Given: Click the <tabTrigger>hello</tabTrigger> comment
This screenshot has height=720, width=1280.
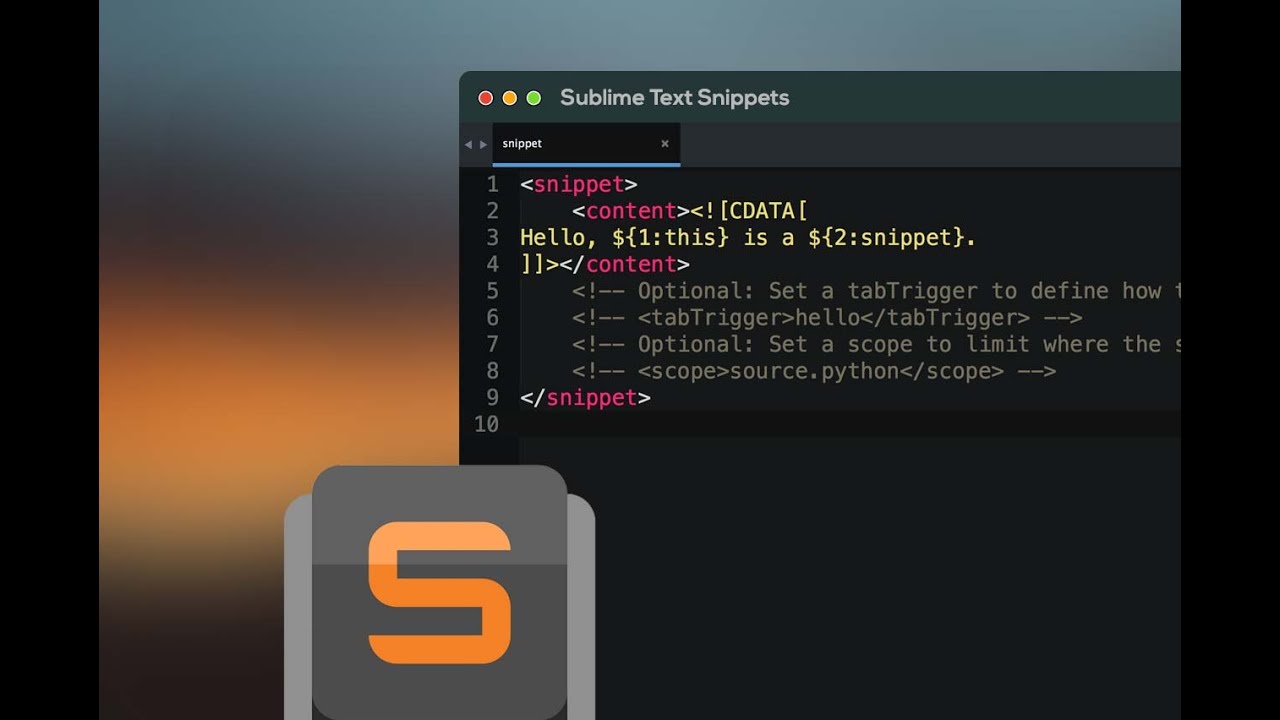Looking at the screenshot, I should click(x=827, y=318).
